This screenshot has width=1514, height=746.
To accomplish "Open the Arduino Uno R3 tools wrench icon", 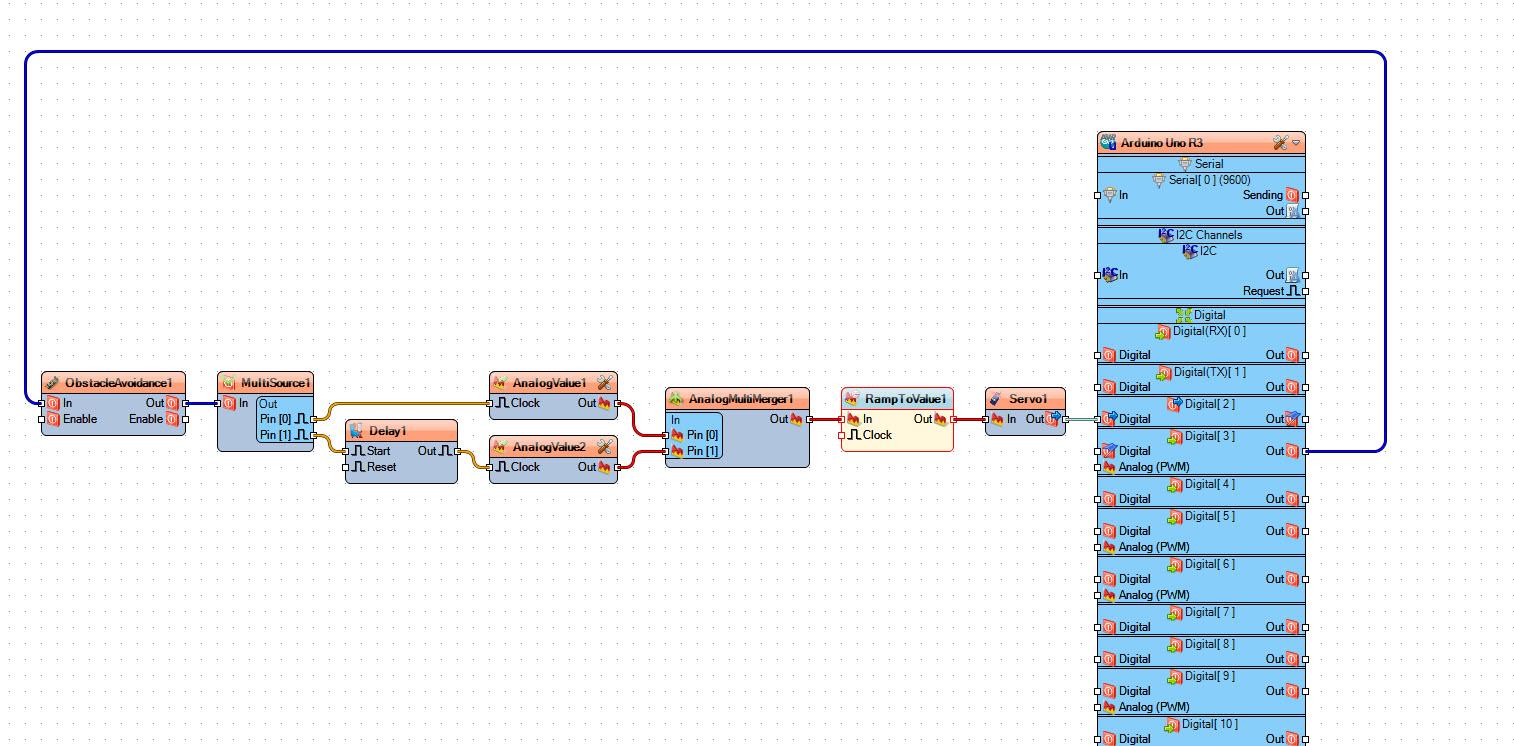I will click(x=1280, y=143).
